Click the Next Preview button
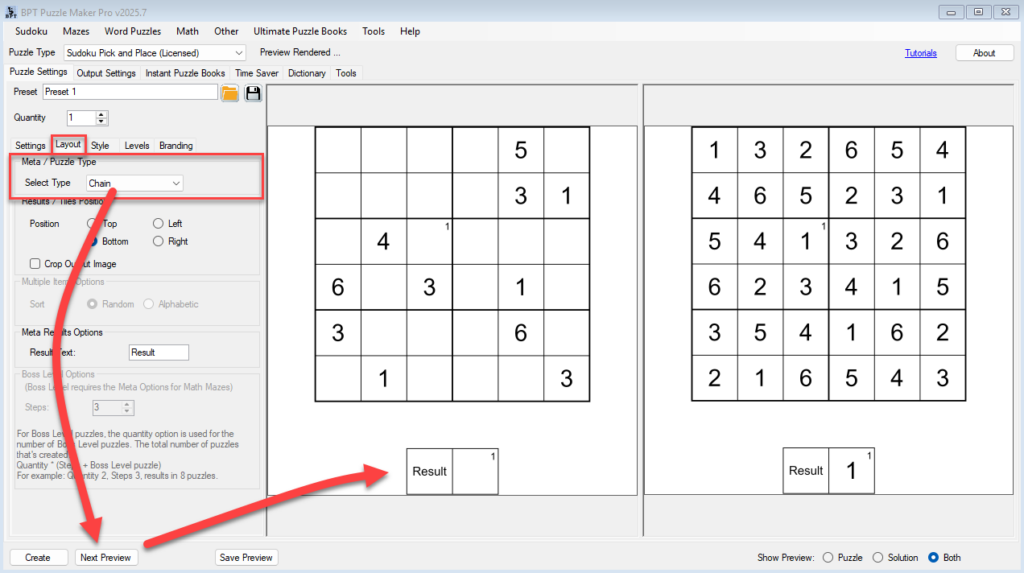1024x573 pixels. [105, 558]
